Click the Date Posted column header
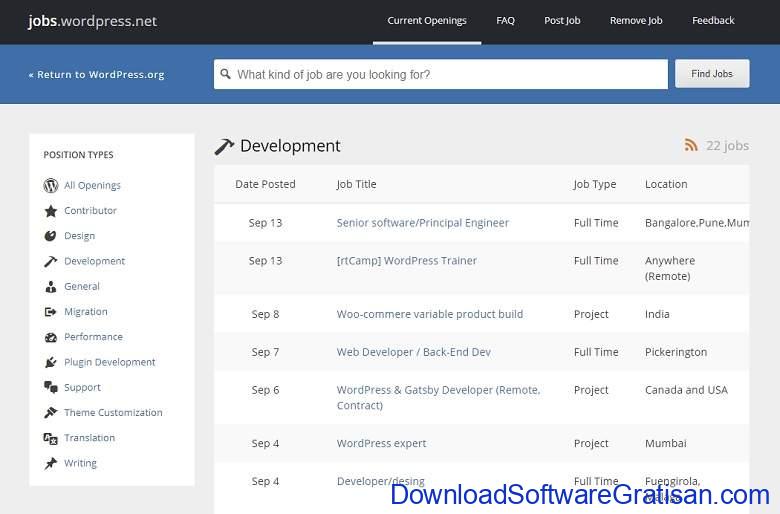The width and height of the screenshot is (780, 514). [x=265, y=184]
